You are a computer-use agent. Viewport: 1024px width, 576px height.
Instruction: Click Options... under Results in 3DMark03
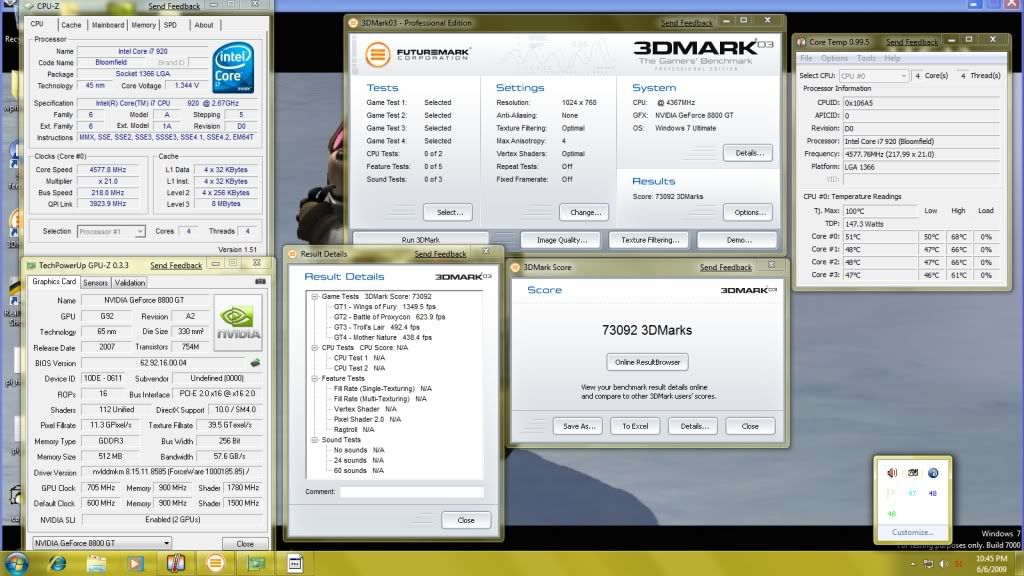click(748, 212)
